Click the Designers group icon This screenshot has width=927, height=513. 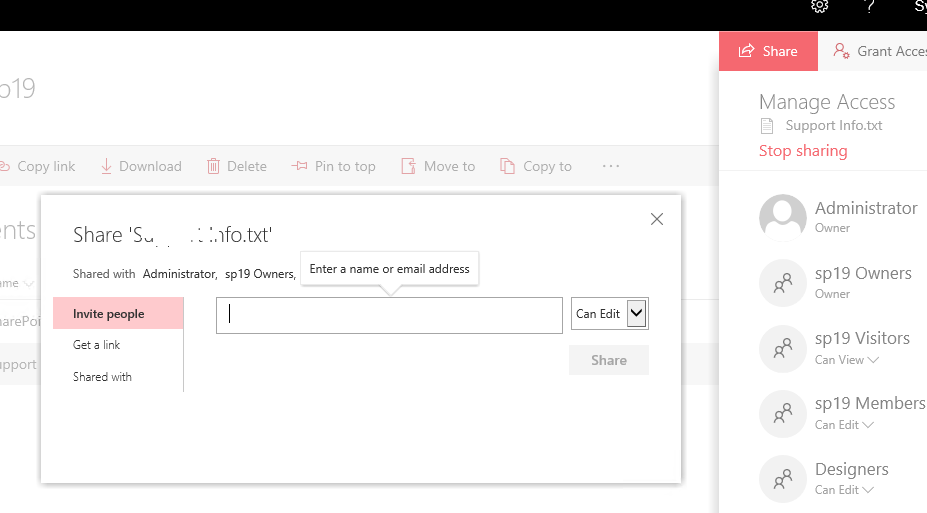click(x=782, y=478)
